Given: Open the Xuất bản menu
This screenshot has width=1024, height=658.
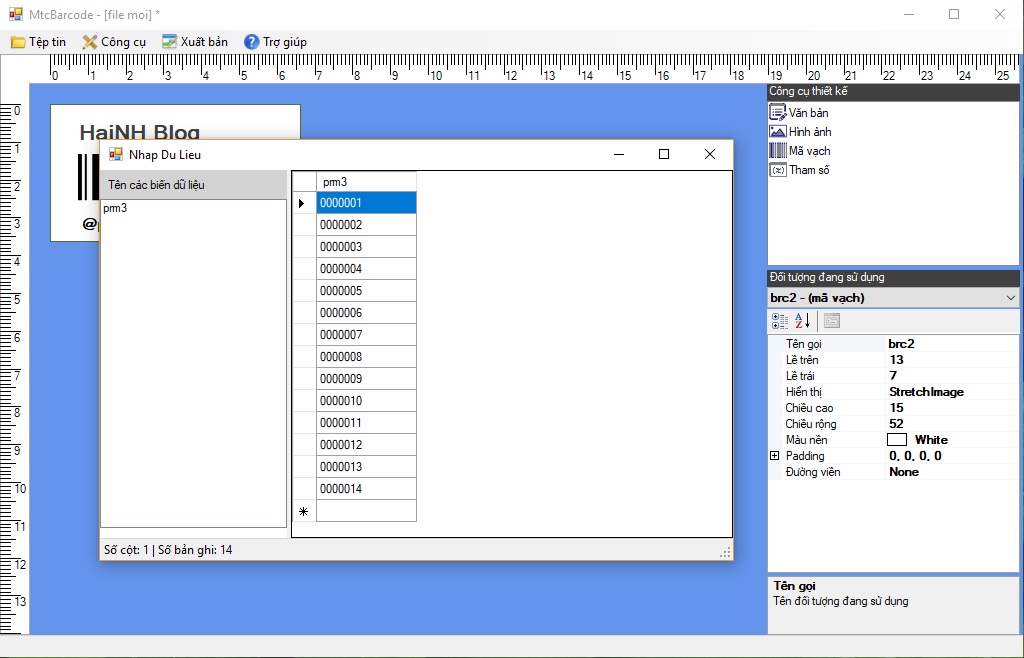Looking at the screenshot, I should tap(195, 42).
